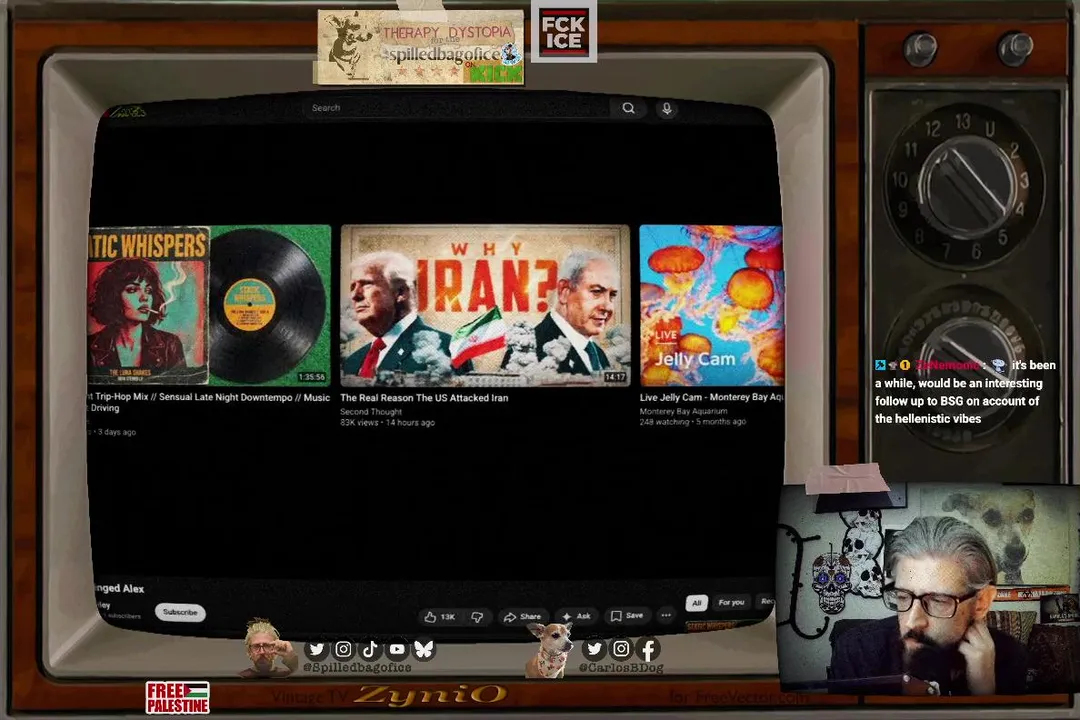
Task: Click the YouTube search magnifier icon
Action: [628, 108]
